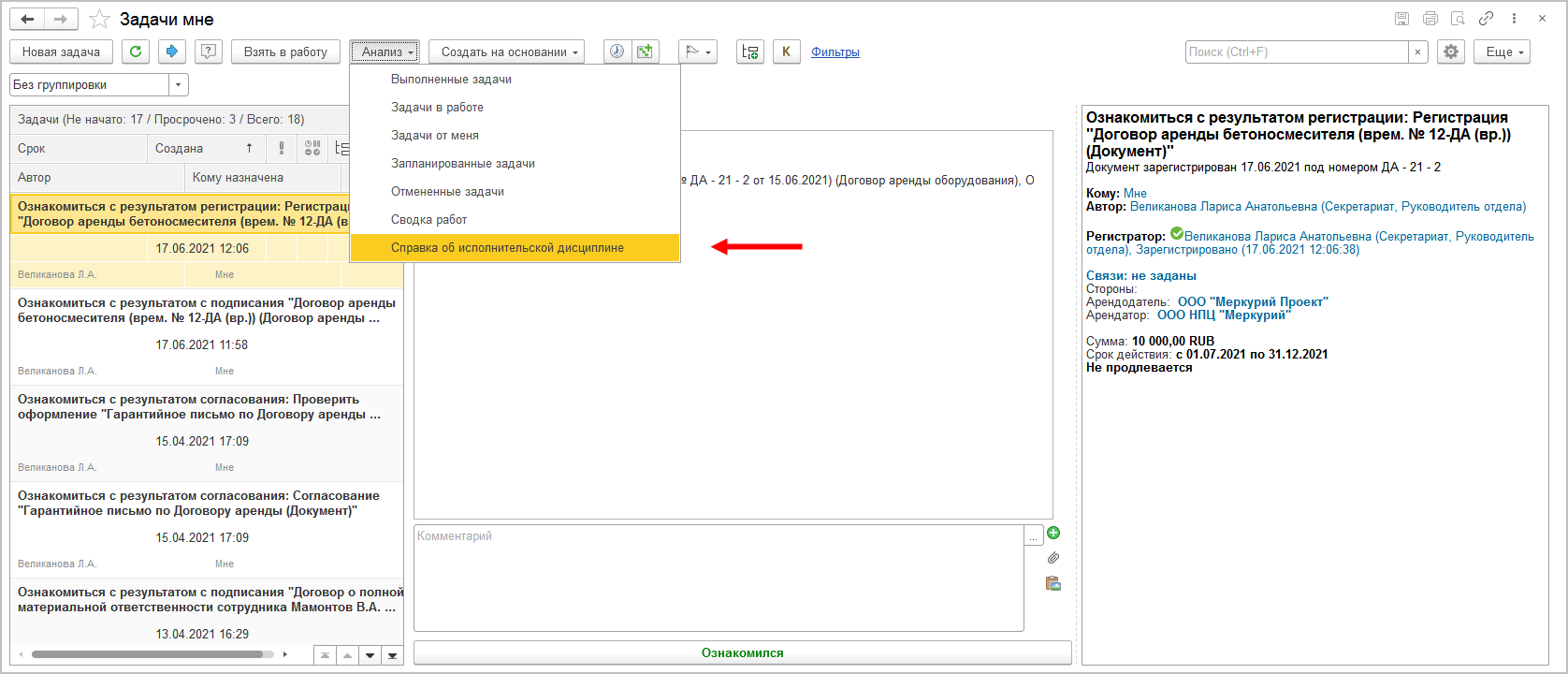Open print preview icon in title bar
Viewport: 1568px width, 674px height.
coord(1458,19)
